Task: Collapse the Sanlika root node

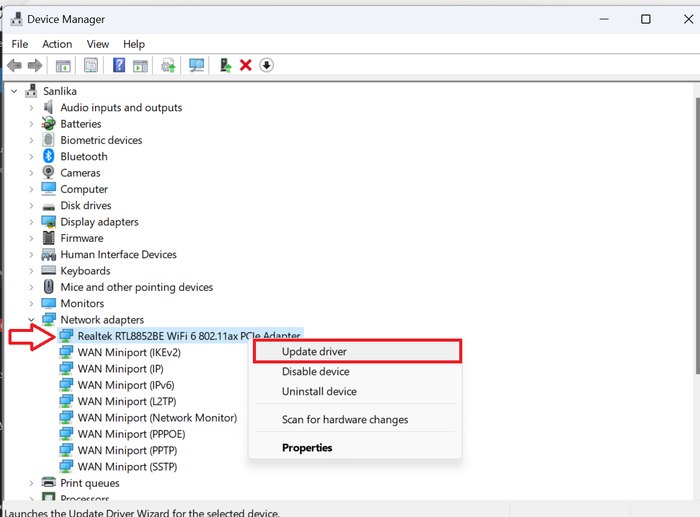Action: coord(14,91)
